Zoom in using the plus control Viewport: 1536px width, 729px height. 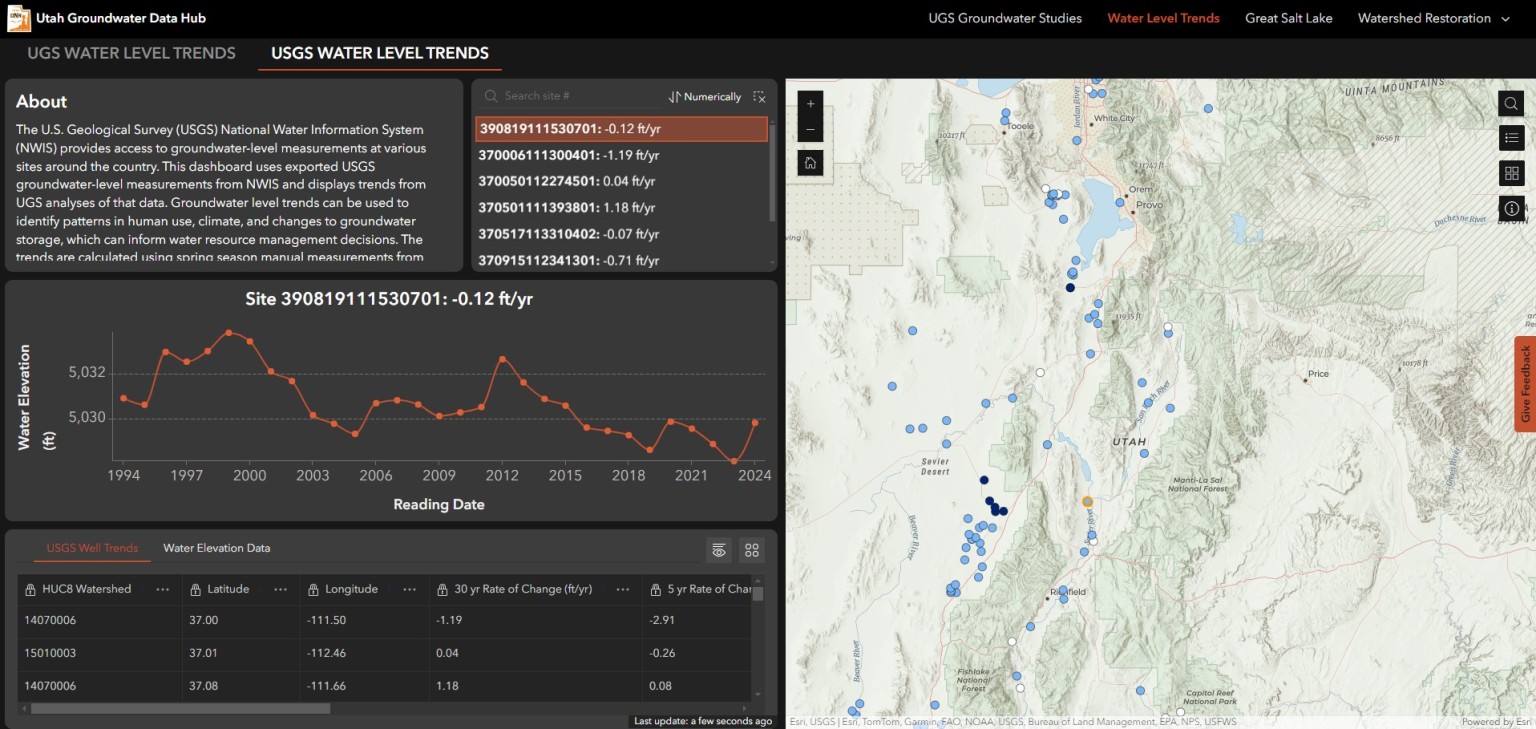pos(810,104)
